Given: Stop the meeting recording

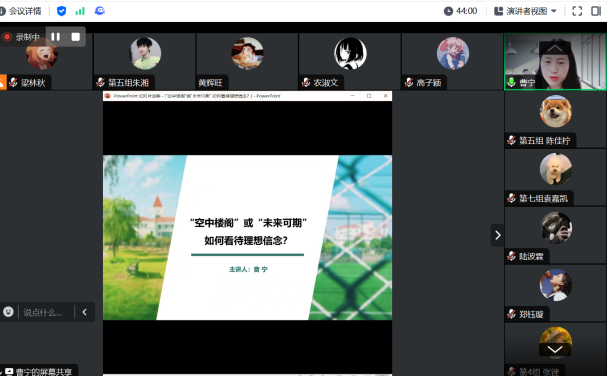Looking at the screenshot, I should coord(75,37).
